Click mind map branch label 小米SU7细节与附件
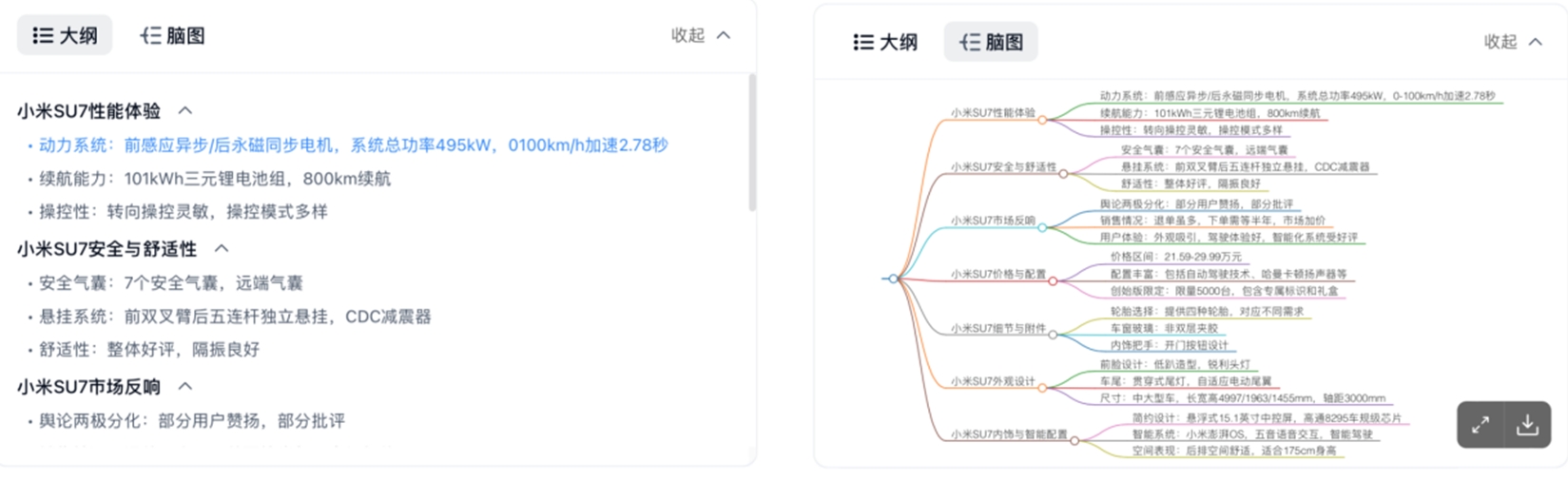The image size is (1568, 481). click(x=997, y=328)
